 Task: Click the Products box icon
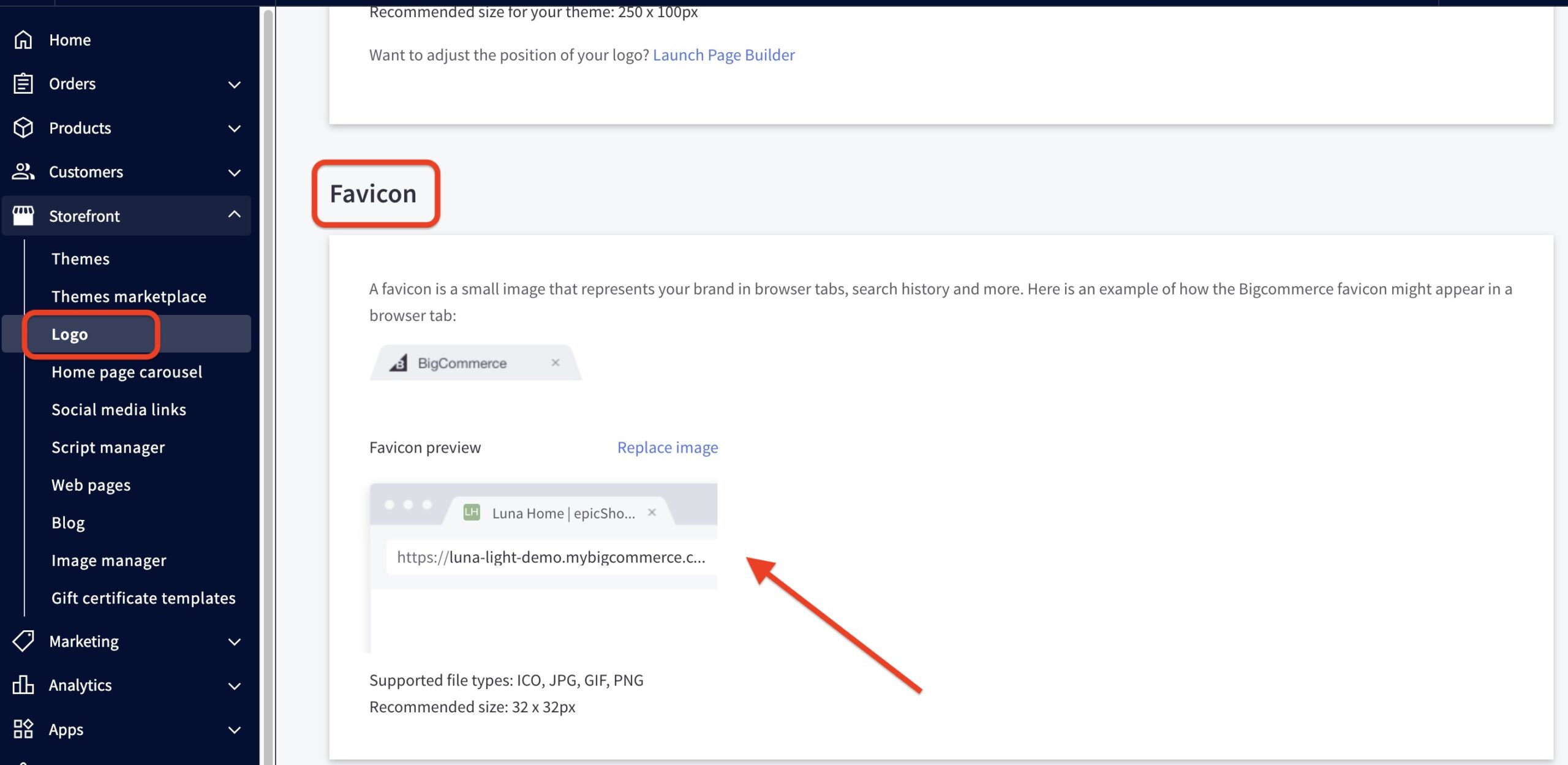coord(23,128)
